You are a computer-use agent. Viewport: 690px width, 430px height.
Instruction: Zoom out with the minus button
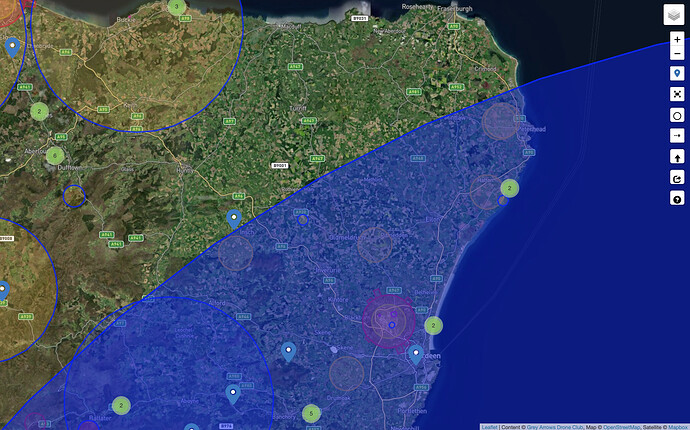click(x=677, y=53)
